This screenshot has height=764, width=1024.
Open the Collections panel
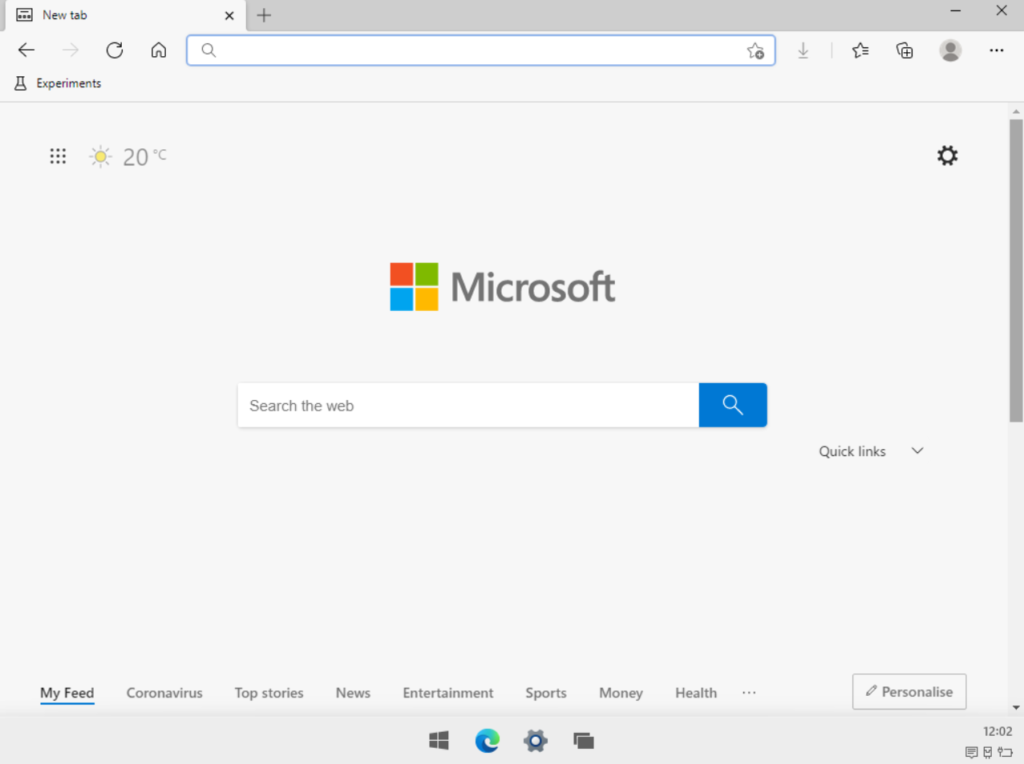pos(904,50)
